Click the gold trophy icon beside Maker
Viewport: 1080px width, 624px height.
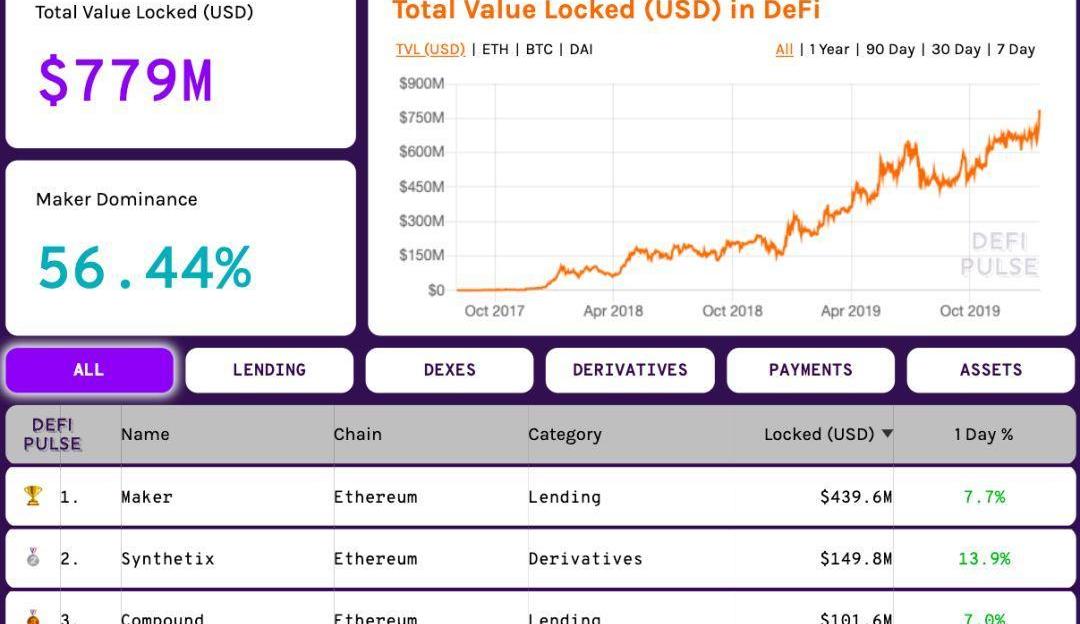click(33, 496)
